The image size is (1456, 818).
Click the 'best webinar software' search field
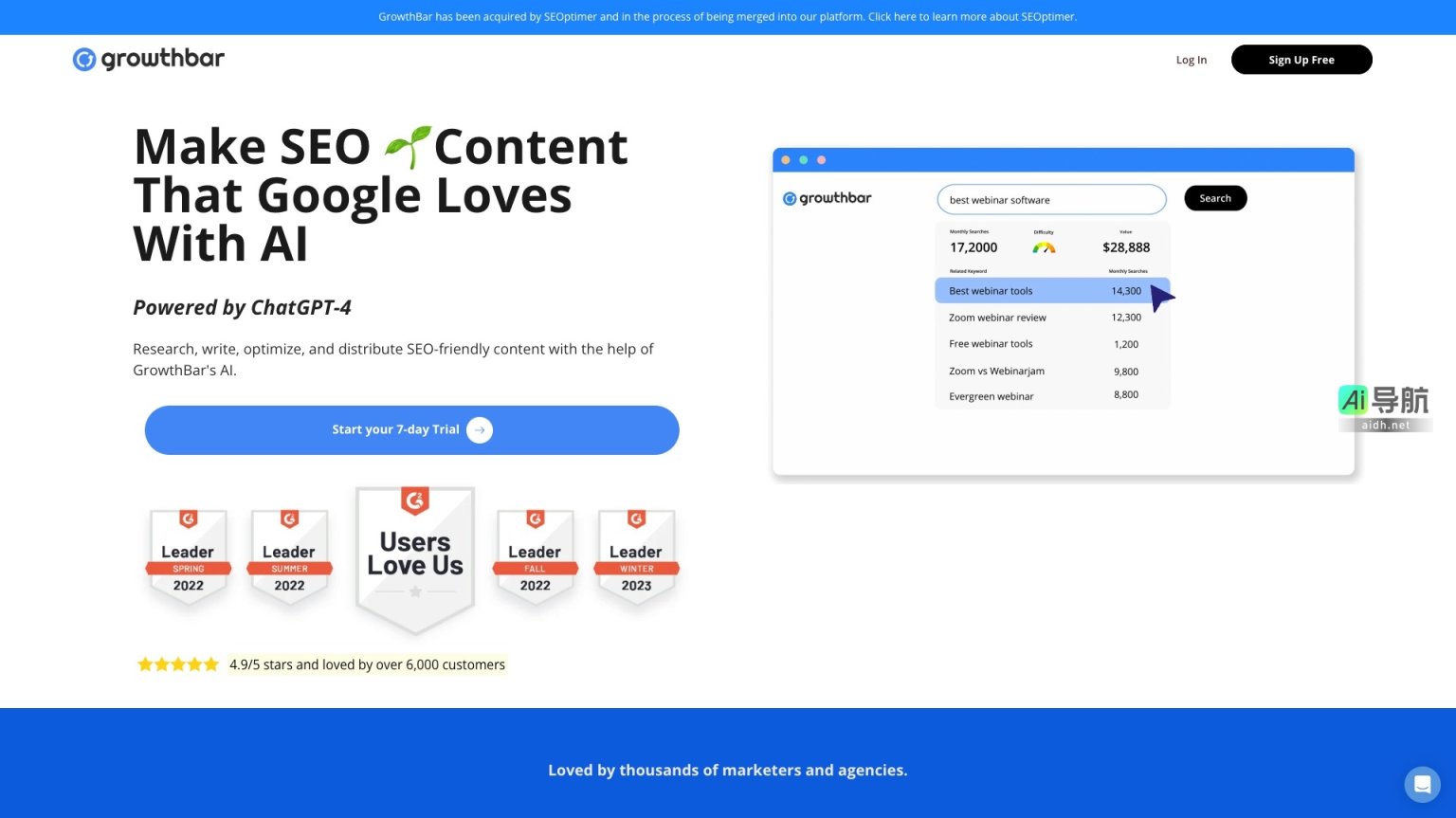coord(1050,200)
